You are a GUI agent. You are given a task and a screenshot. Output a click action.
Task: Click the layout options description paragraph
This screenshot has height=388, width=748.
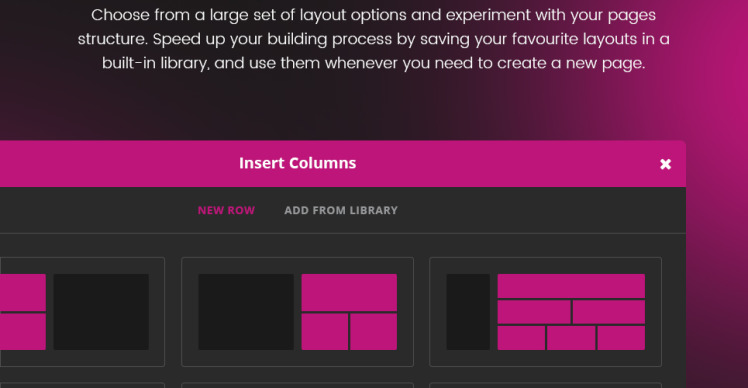[374, 39]
